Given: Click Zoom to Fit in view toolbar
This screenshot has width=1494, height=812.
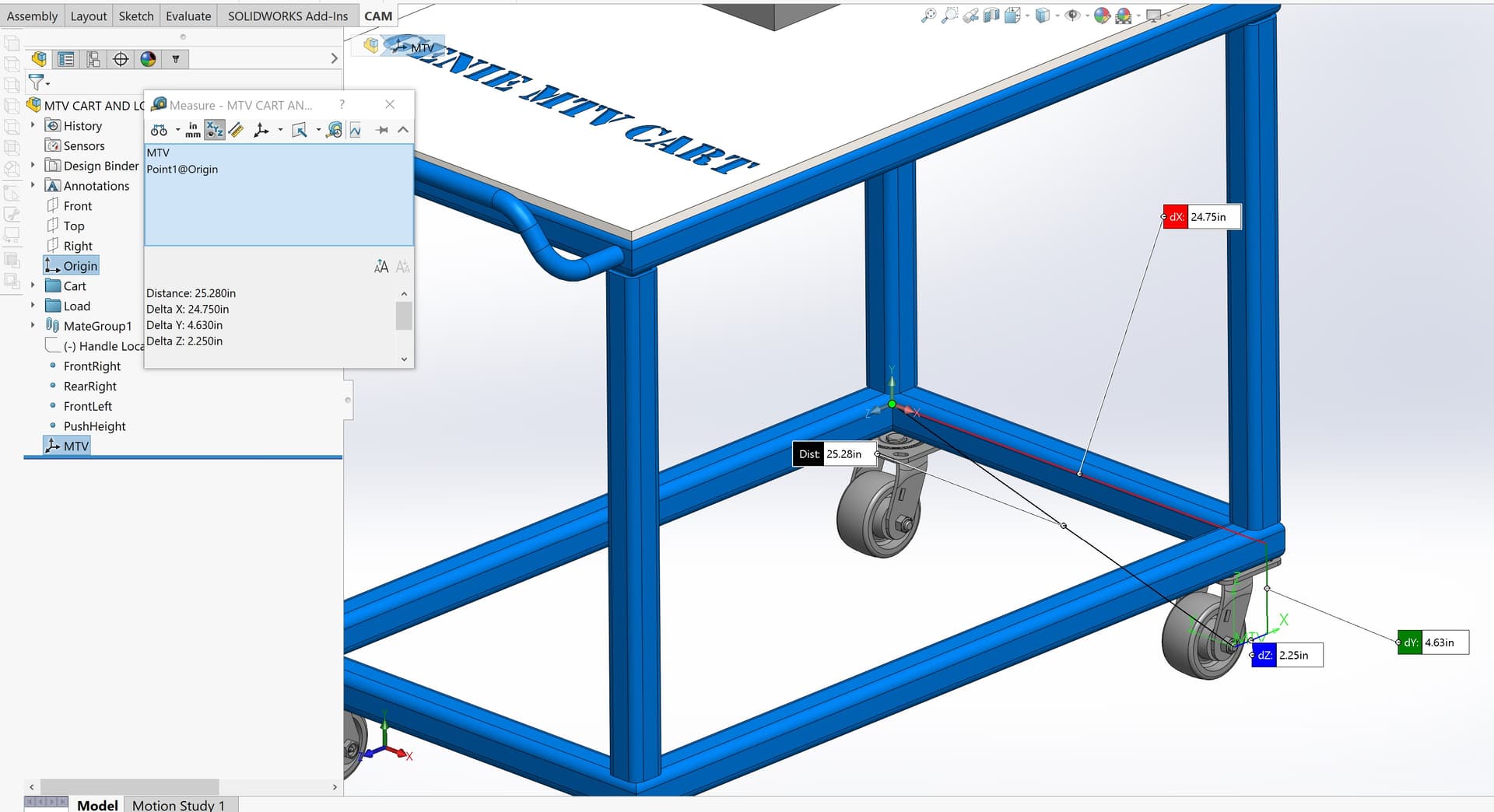Looking at the screenshot, I should (x=928, y=16).
